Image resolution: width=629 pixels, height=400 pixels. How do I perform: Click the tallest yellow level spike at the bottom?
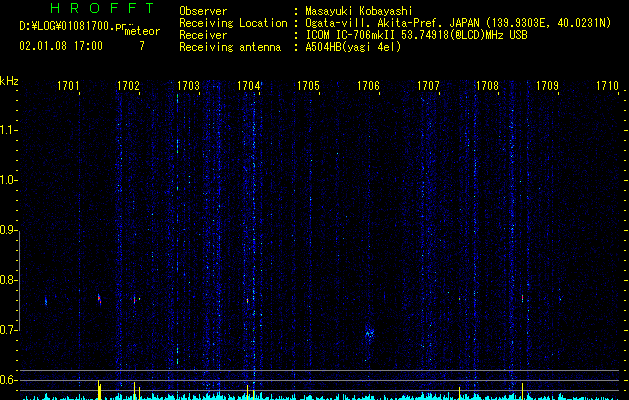click(x=99, y=390)
